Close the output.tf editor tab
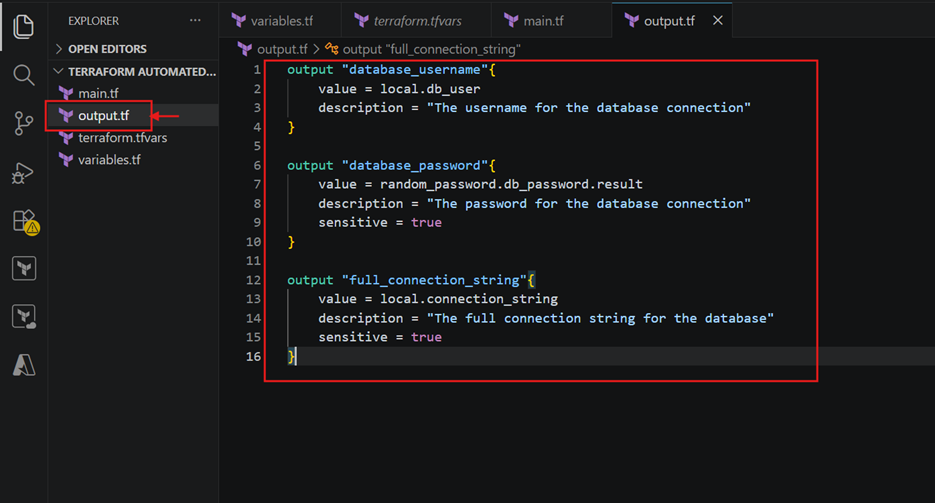This screenshot has width=935, height=503. [718, 21]
